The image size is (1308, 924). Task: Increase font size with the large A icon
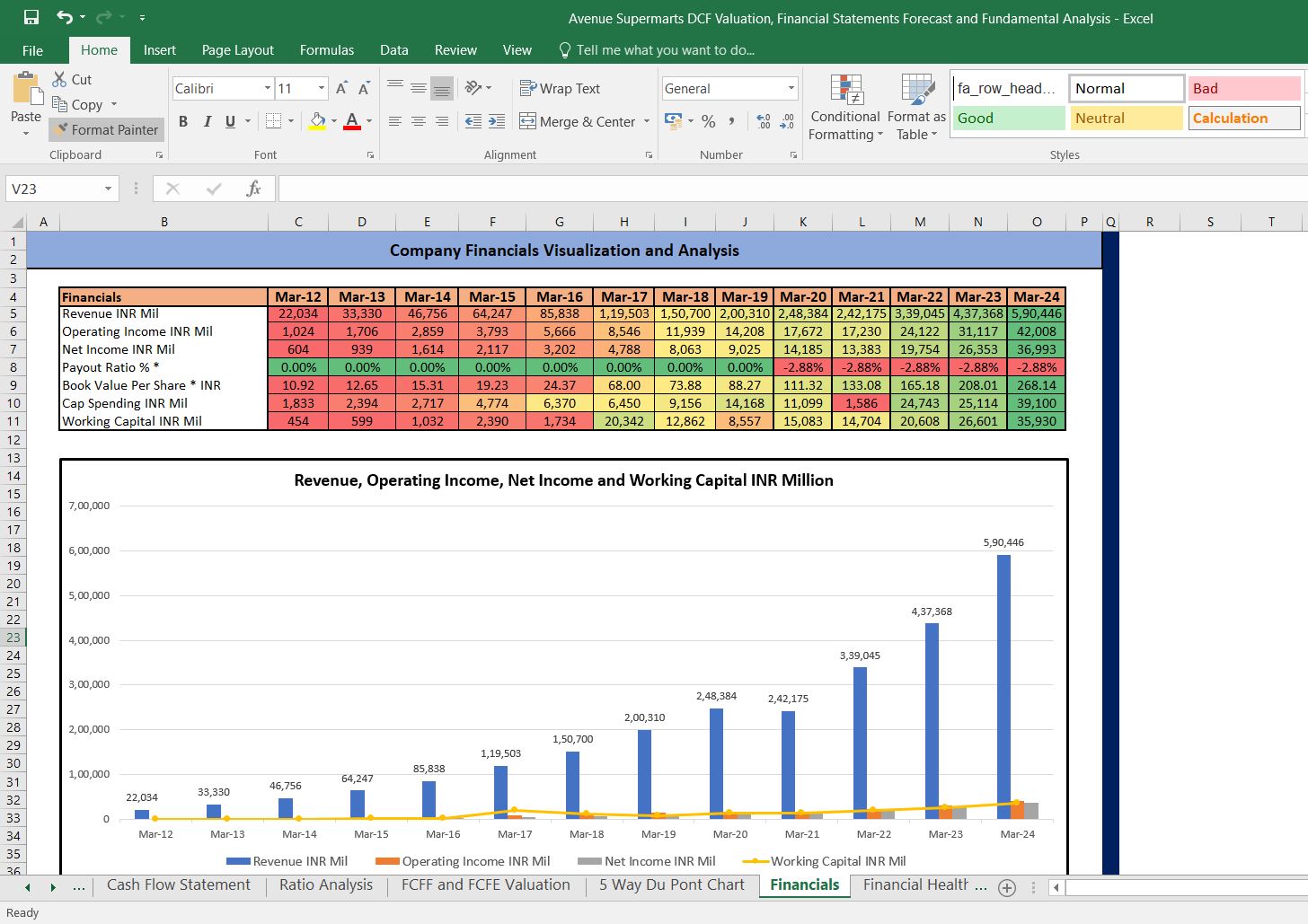coord(341,88)
